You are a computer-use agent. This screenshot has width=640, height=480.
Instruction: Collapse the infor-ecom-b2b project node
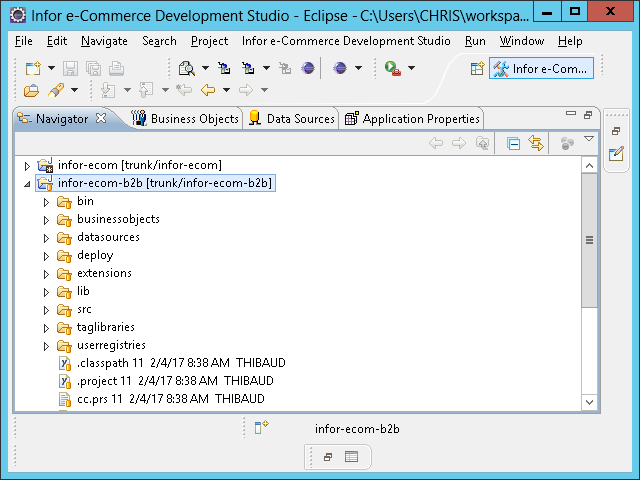[27, 184]
